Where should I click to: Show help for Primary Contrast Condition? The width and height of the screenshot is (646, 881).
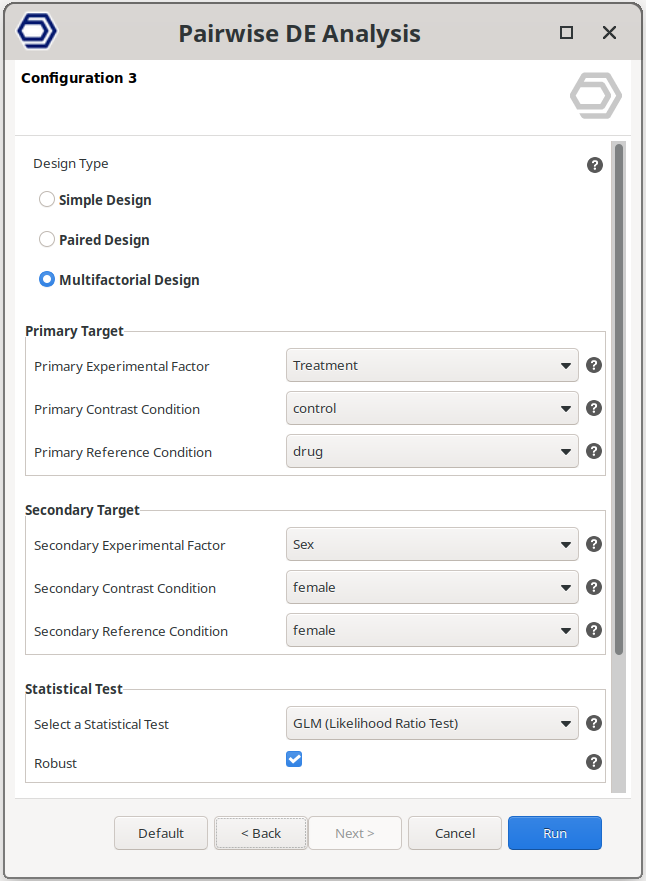(594, 409)
